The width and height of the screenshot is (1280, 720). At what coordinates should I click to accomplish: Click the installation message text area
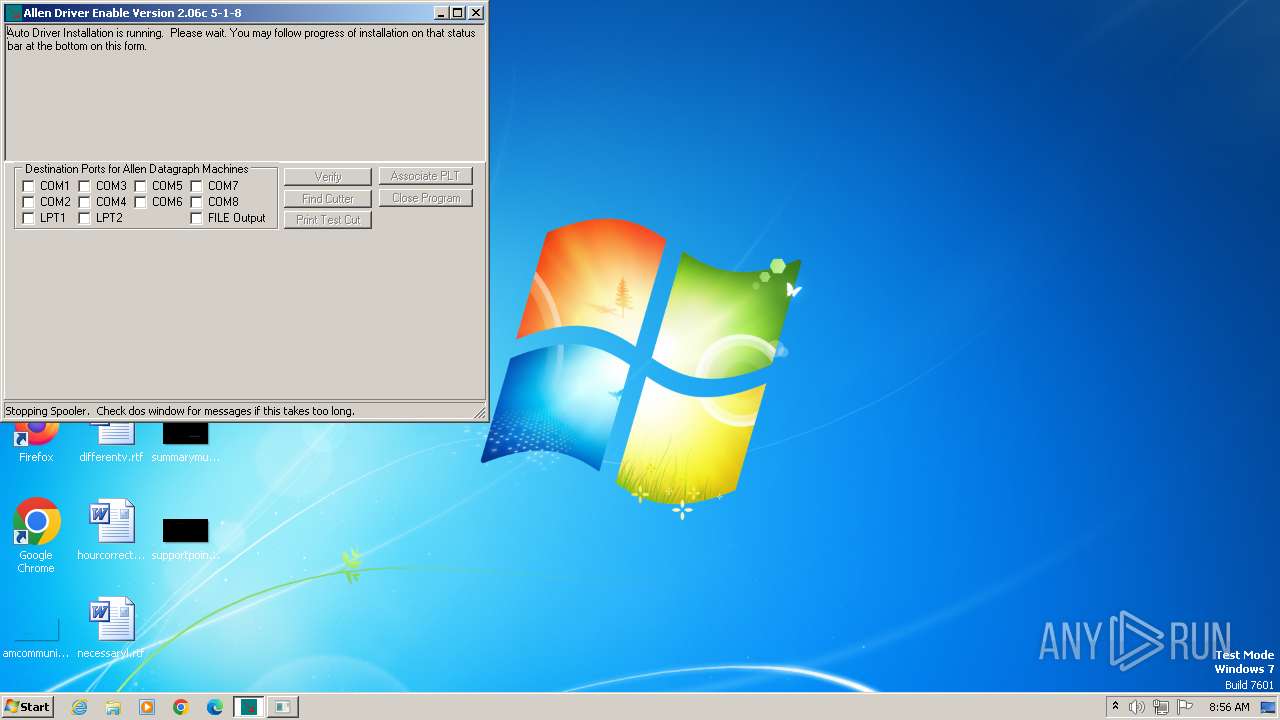click(245, 92)
